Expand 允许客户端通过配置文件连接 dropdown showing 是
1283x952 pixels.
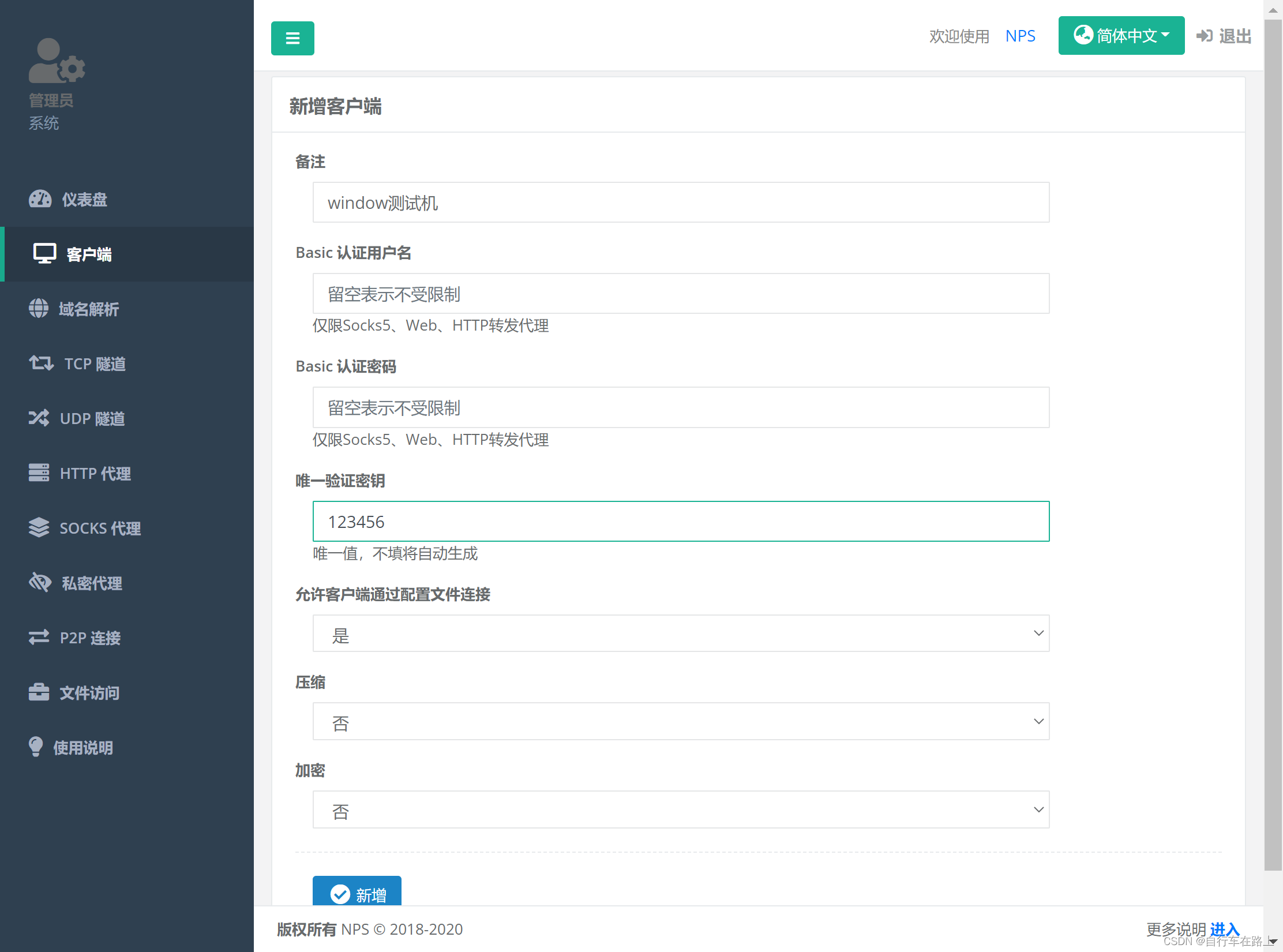[x=681, y=633]
